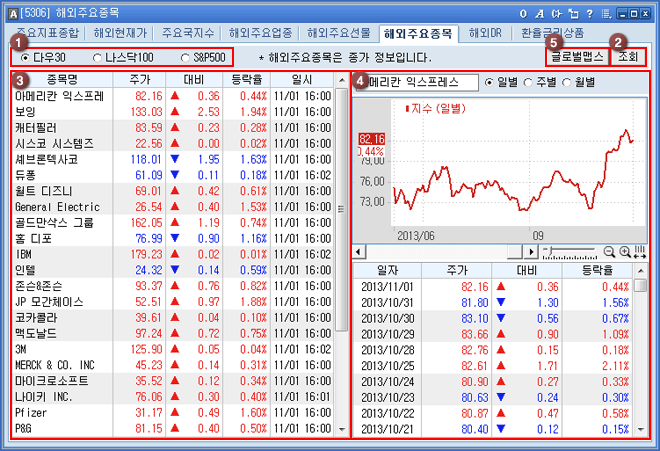Select the 다우30 radio button
This screenshot has height=451, width=660.
coord(25,58)
